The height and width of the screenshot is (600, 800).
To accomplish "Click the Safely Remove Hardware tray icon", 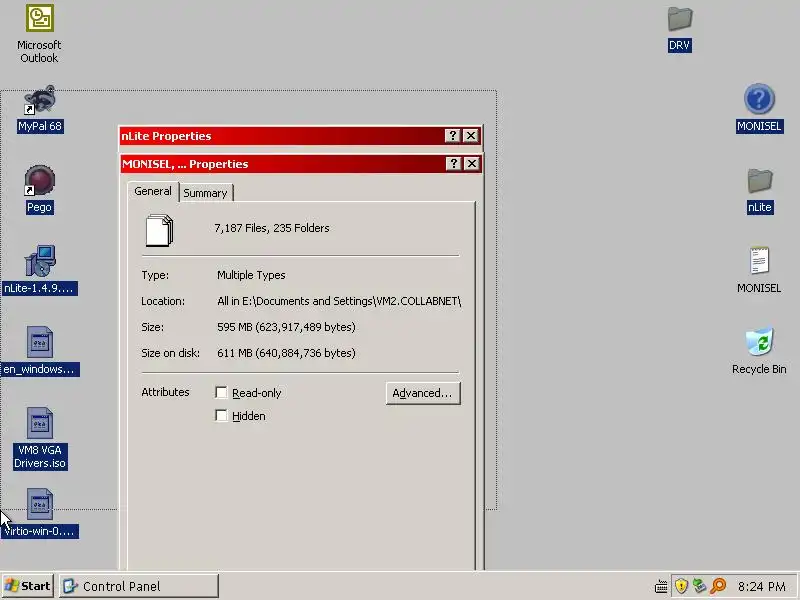I will pyautogui.click(x=699, y=586).
